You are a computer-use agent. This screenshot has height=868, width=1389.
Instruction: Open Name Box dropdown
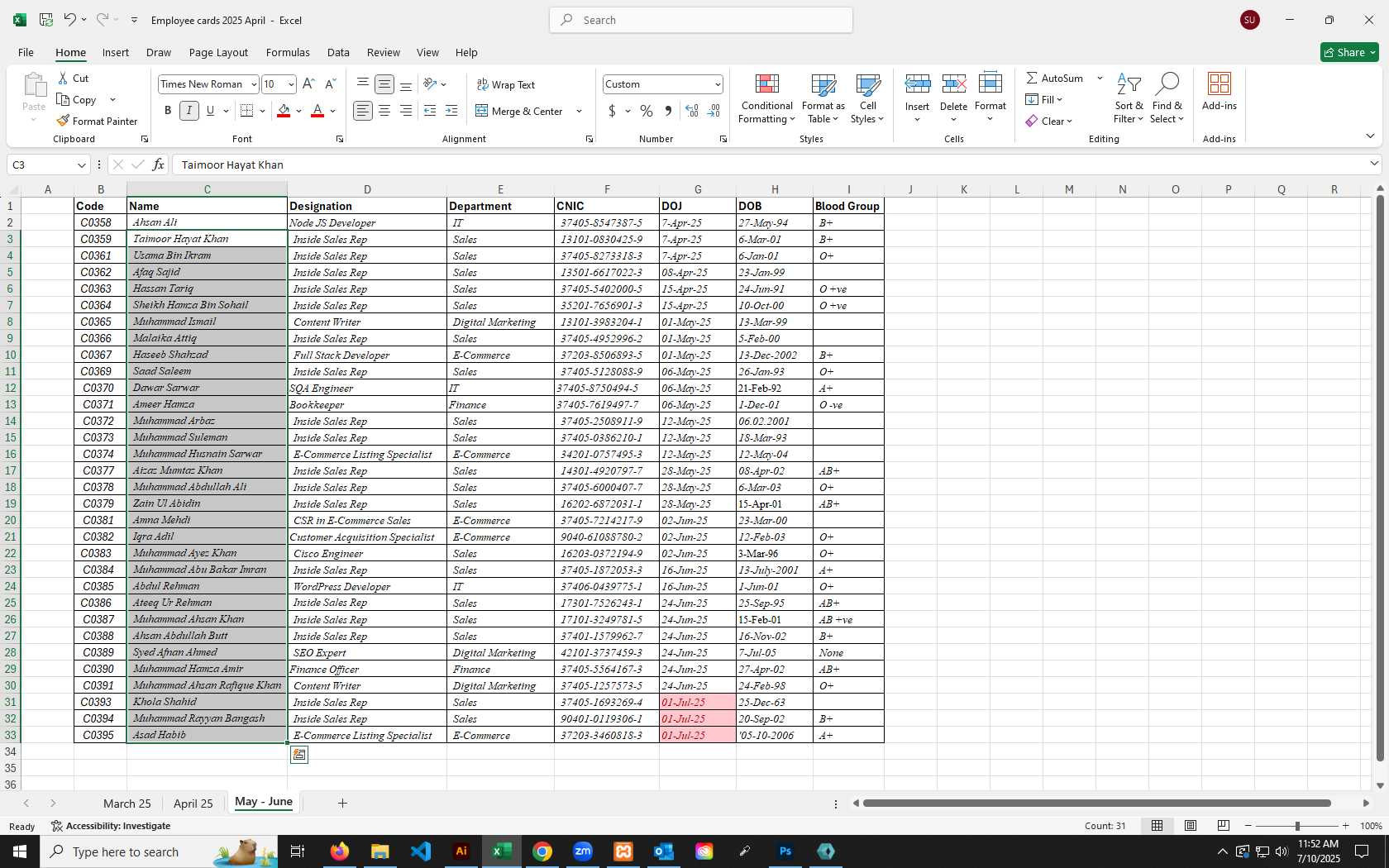pos(81,165)
